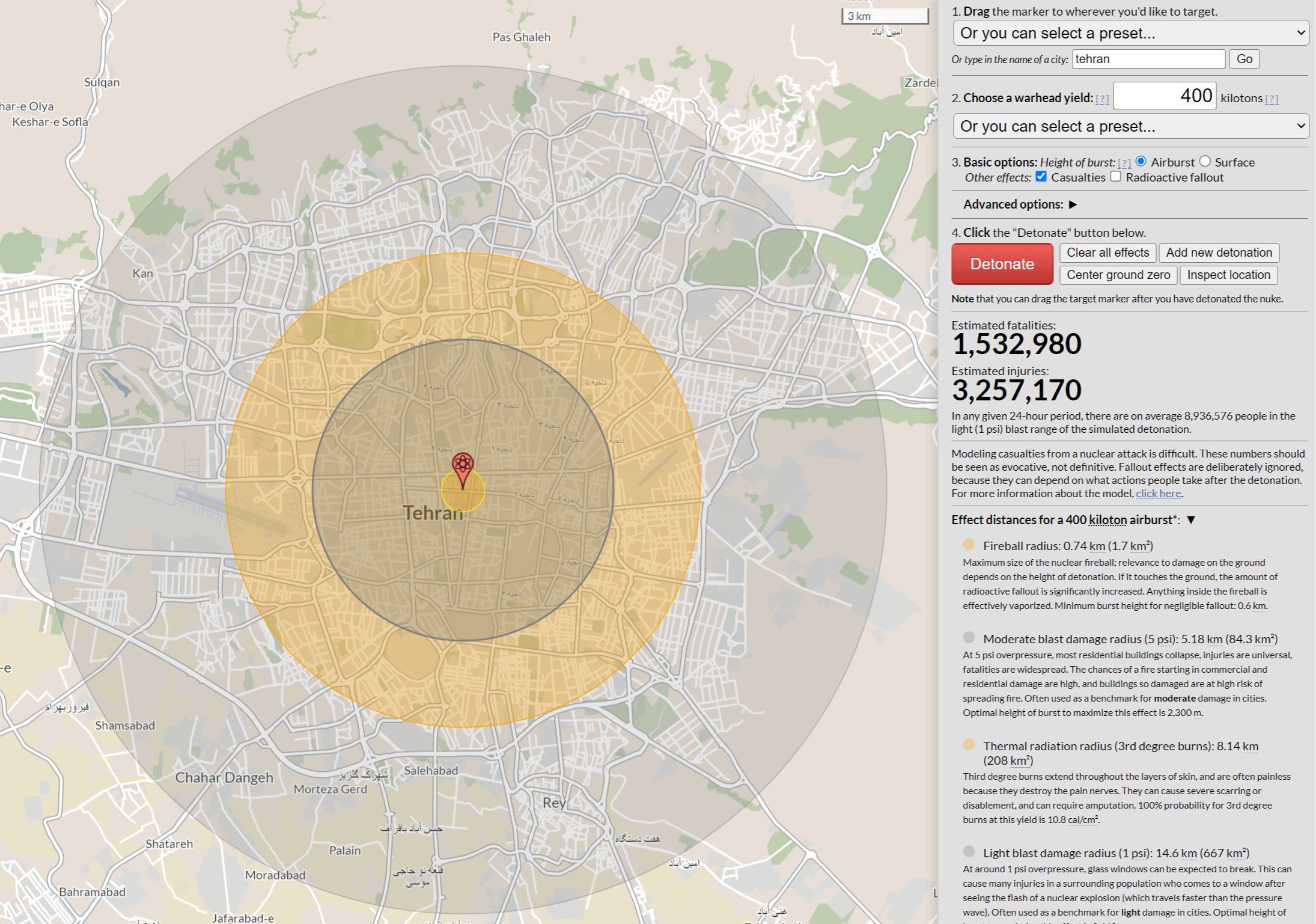Screen dimensions: 1316x924
Task: Click Center ground zero button
Action: coord(1118,275)
